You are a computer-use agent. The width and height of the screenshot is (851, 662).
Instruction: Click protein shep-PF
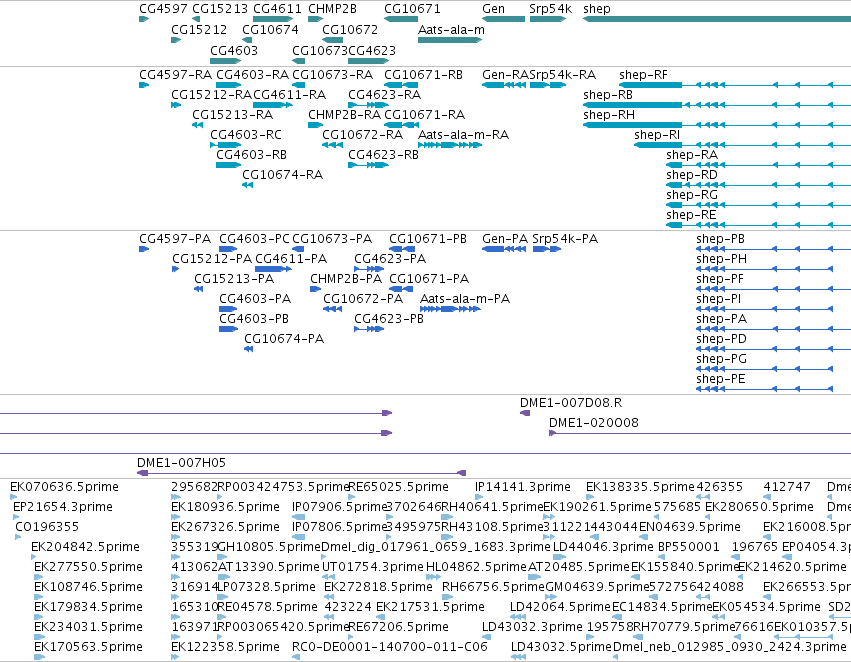point(720,279)
